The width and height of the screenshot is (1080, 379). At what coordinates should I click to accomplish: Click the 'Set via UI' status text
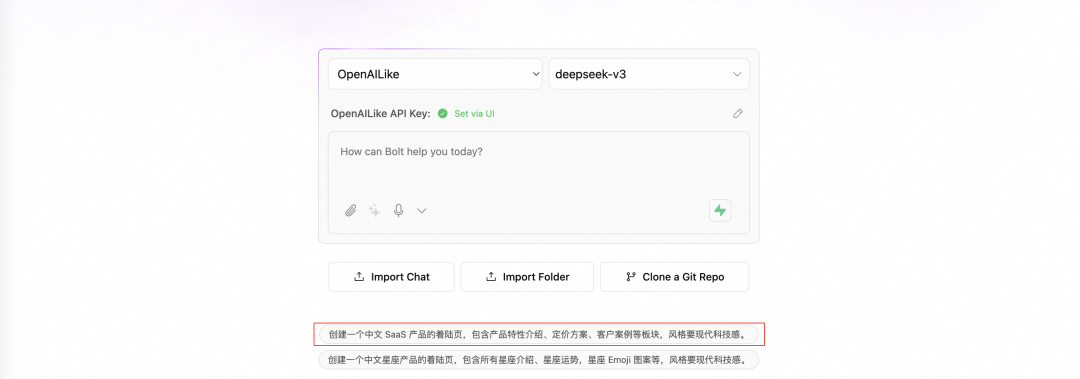pyautogui.click(x=475, y=114)
